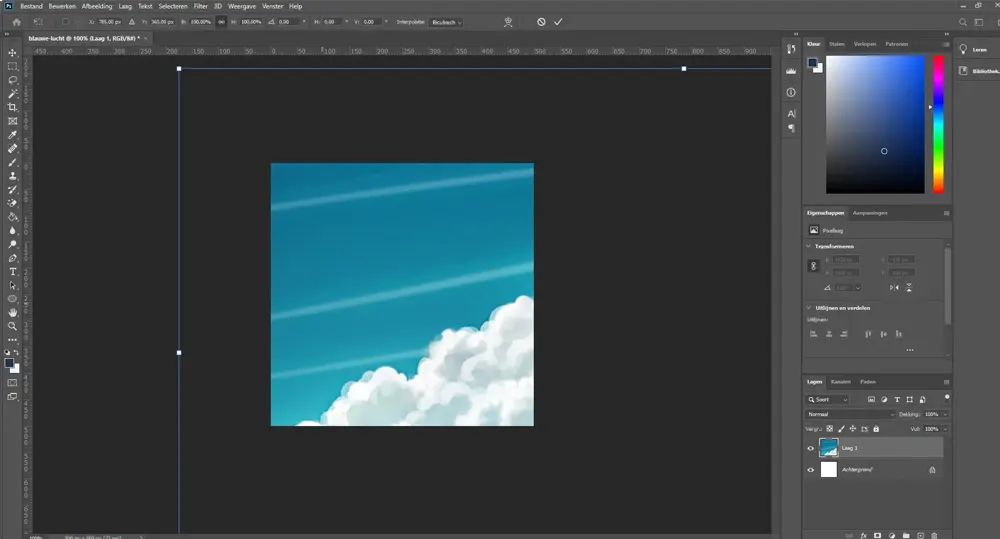Open the Bestand menu

[31, 6]
